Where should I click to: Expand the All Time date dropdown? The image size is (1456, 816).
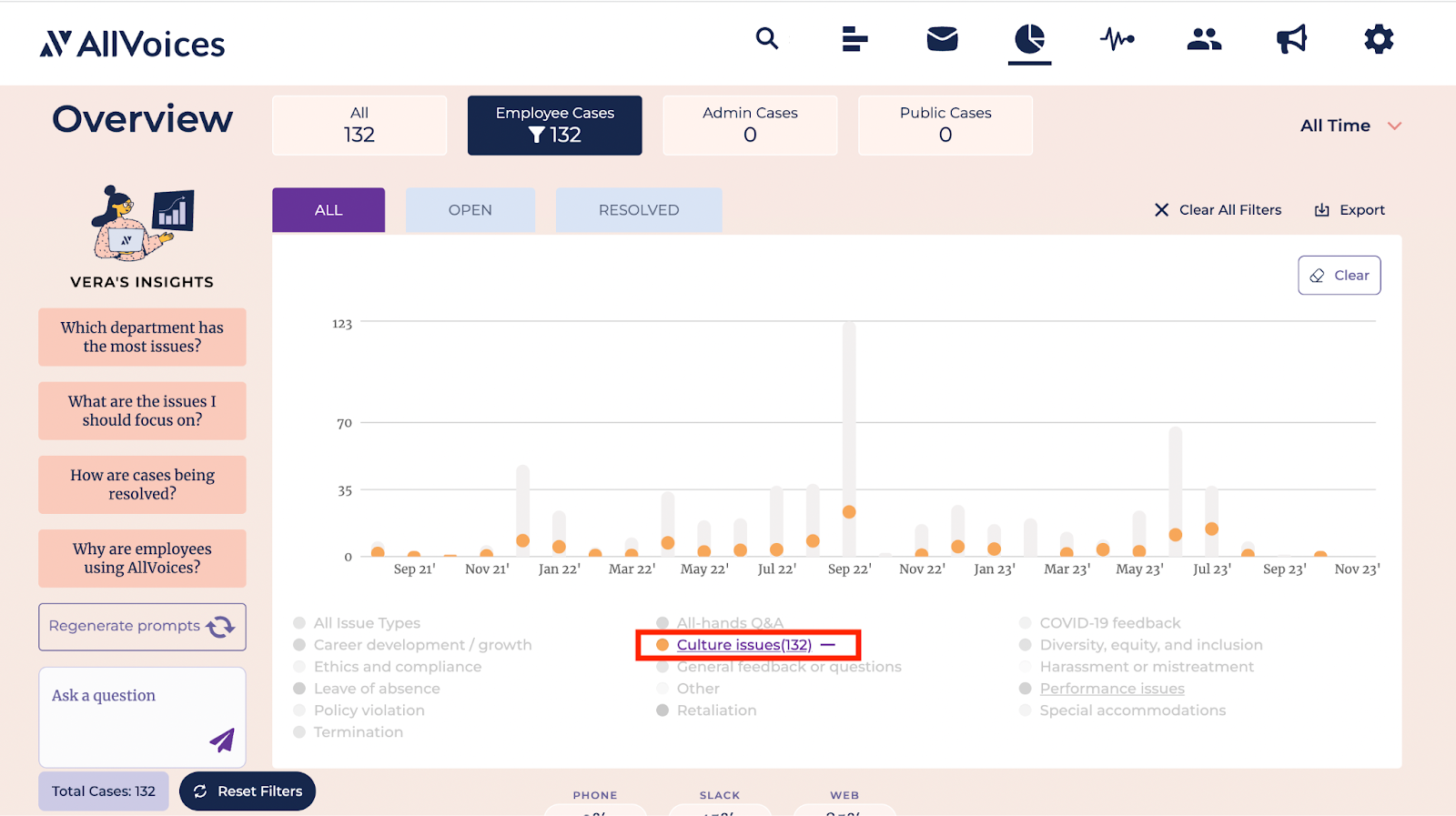(1335, 126)
